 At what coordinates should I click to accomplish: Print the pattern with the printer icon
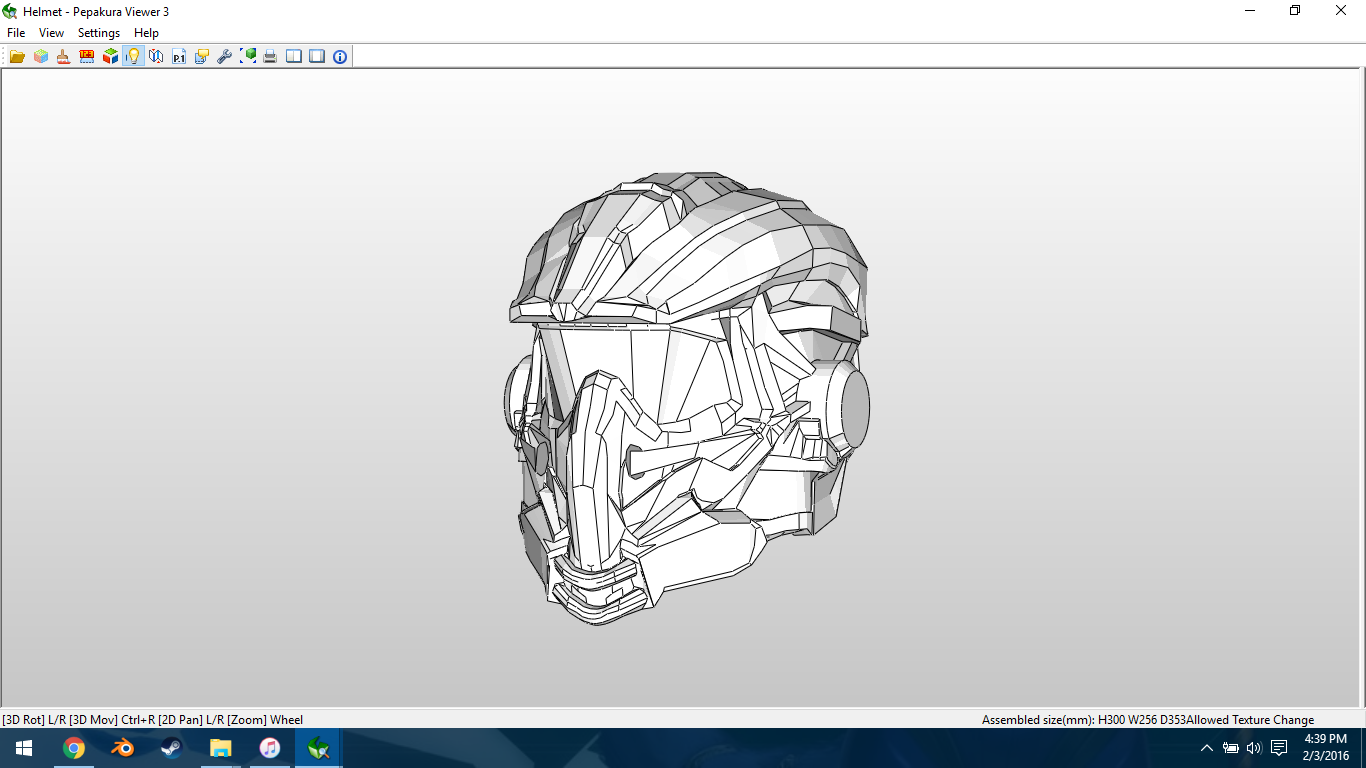click(x=270, y=57)
